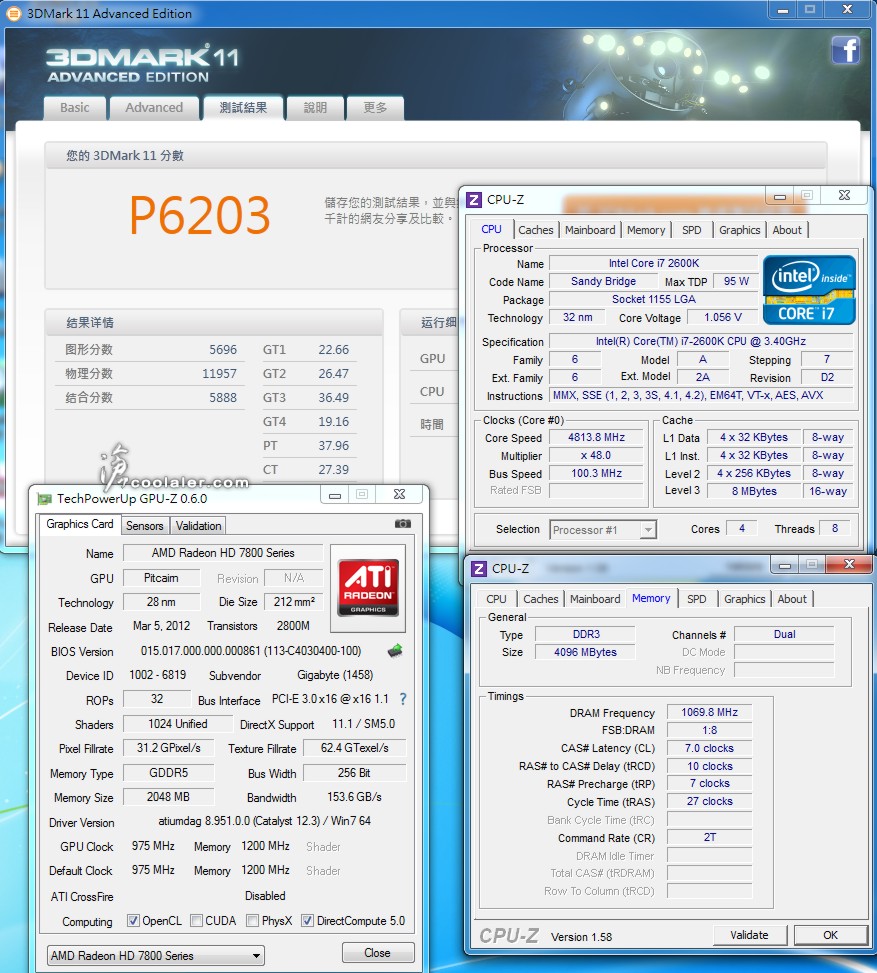Click the OK button in CPU-Z
The width and height of the screenshot is (877, 973).
[x=830, y=935]
